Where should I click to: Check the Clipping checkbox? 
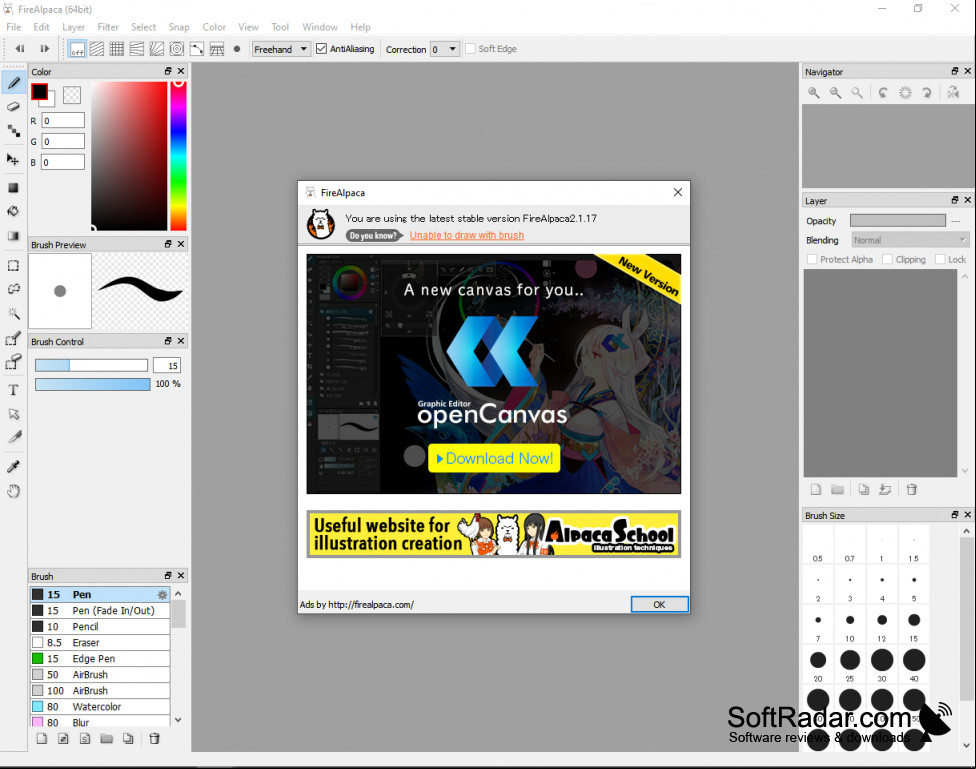click(x=888, y=259)
